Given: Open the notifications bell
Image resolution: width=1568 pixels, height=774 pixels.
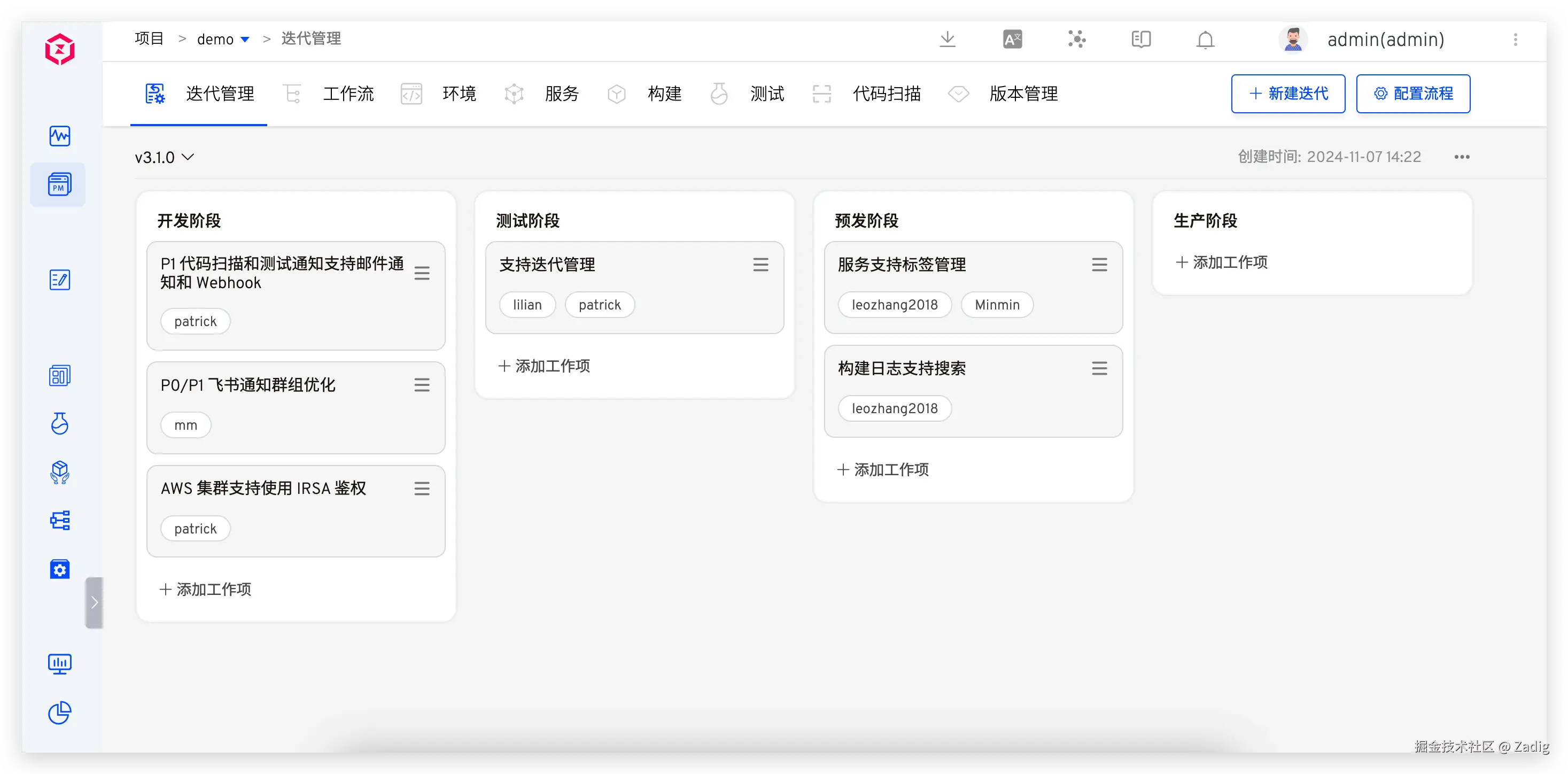Looking at the screenshot, I should point(1205,40).
